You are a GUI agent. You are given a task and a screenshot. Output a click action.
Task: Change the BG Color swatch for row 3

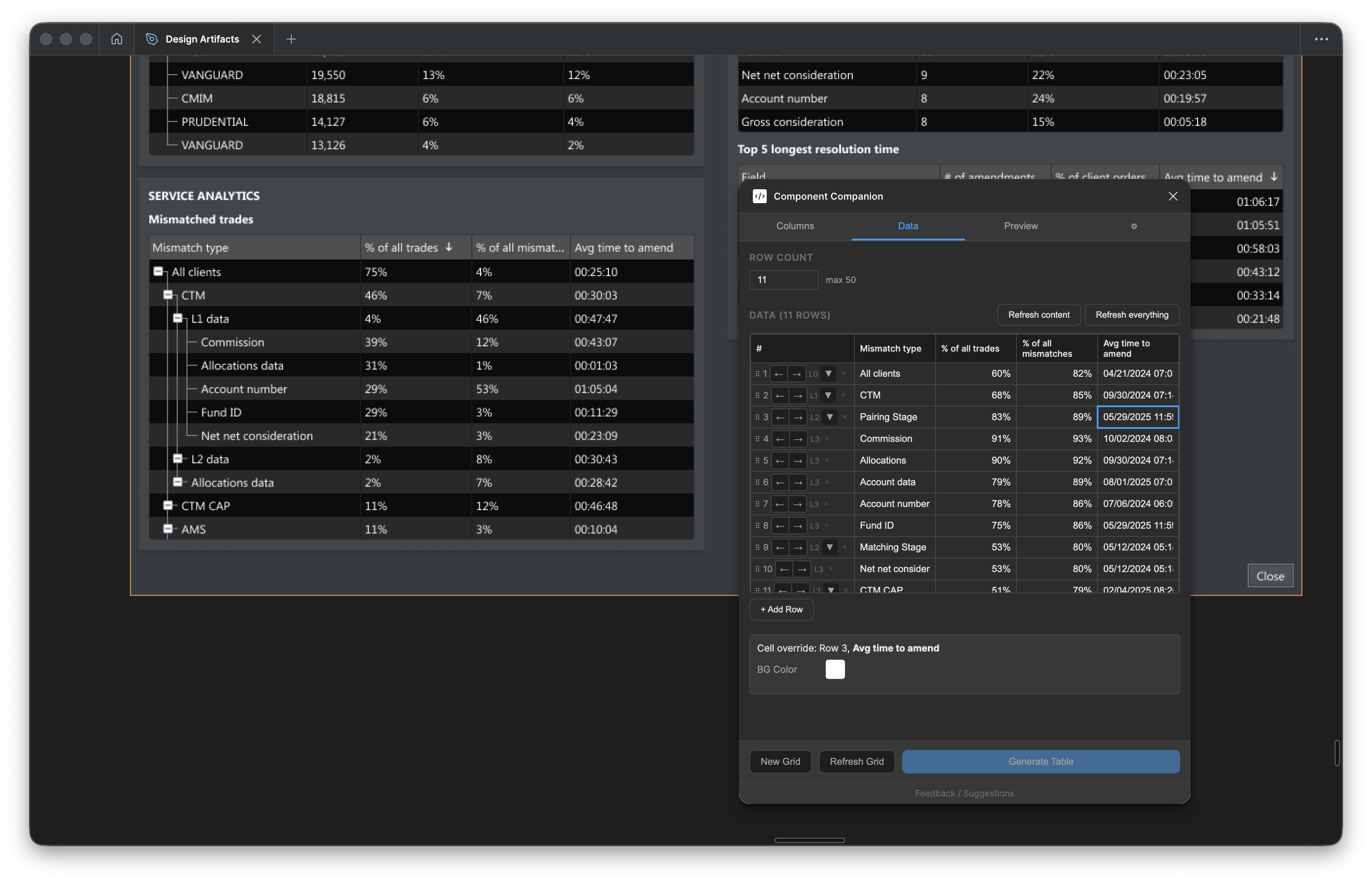(834, 669)
